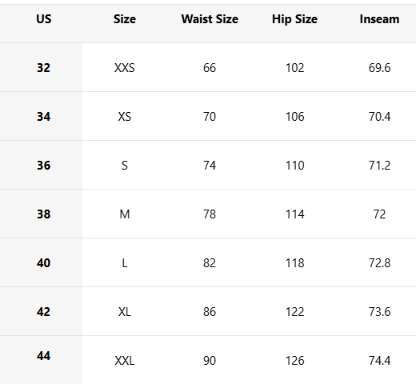This screenshot has width=416, height=385.
Task: Select the US size 34 row label
Action: [x=44, y=117]
